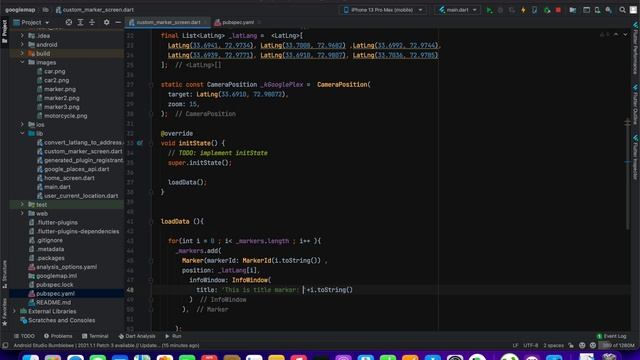The image size is (640, 360).
Task: Open the Dart Analysis tool window tab
Action: 137,336
